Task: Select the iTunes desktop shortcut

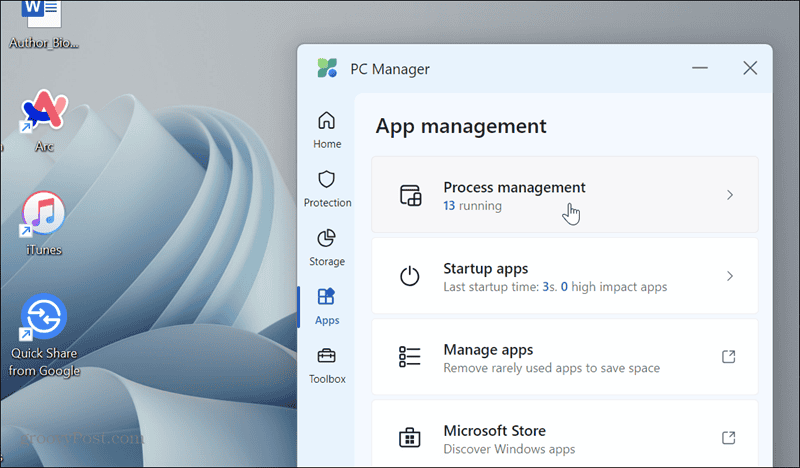Action: (44, 224)
